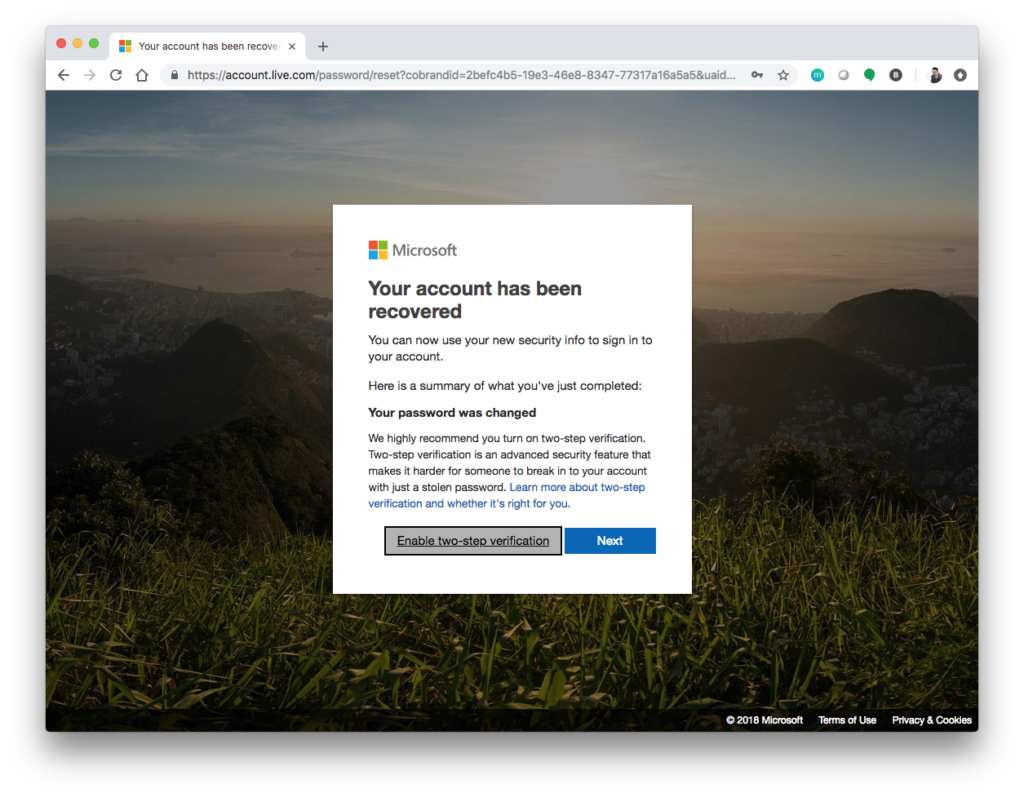The width and height of the screenshot is (1024, 797).
Task: Open the Chrome profile avatar
Action: click(x=935, y=75)
